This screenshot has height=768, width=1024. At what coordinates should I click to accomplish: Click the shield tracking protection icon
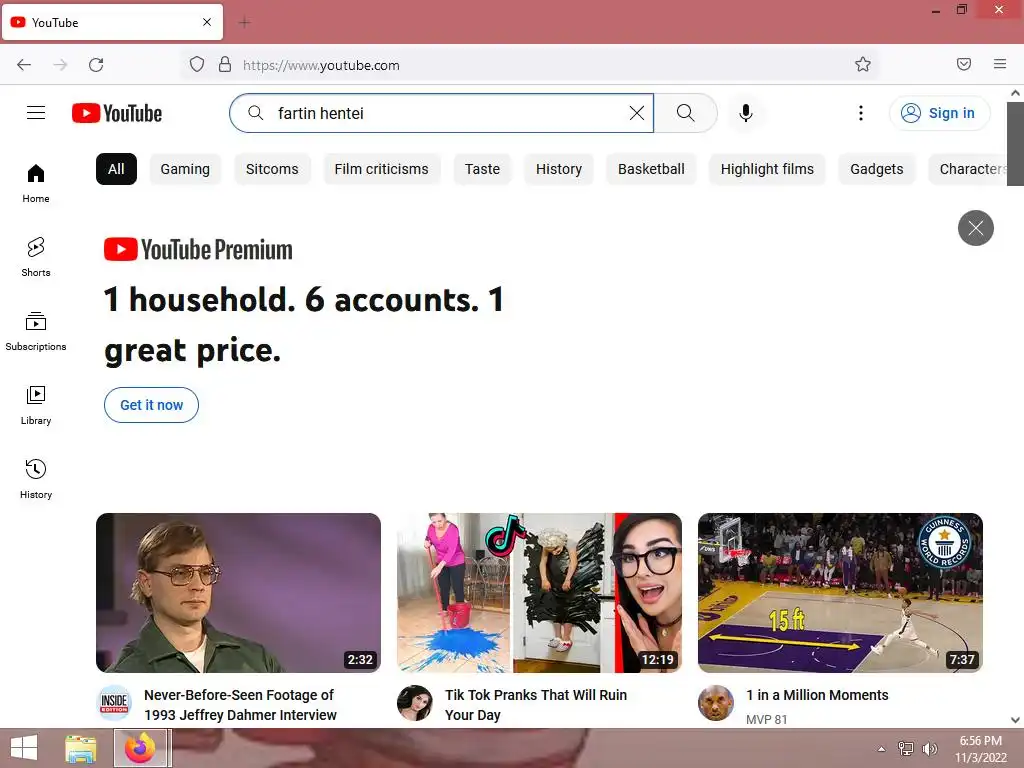click(x=197, y=65)
